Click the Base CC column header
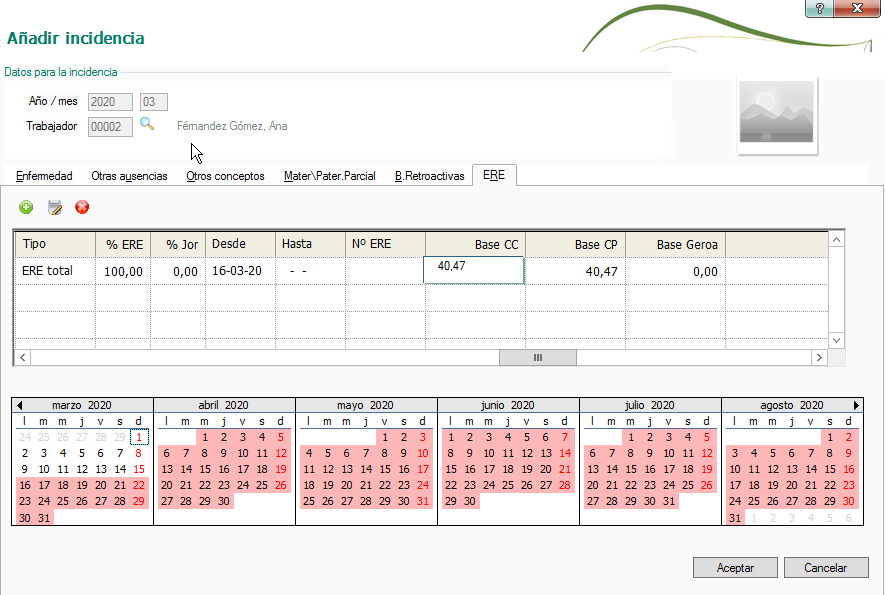Viewport: 885px width, 595px height. pyautogui.click(x=475, y=244)
